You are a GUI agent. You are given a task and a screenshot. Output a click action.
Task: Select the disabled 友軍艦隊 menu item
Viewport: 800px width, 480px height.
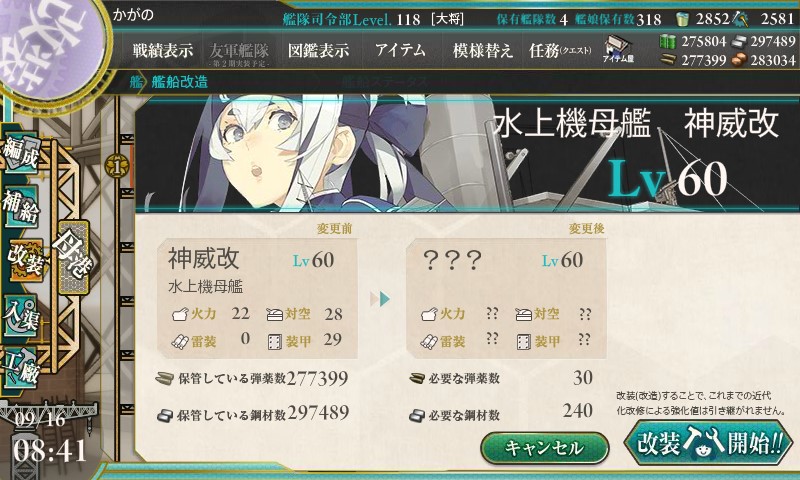[239, 53]
